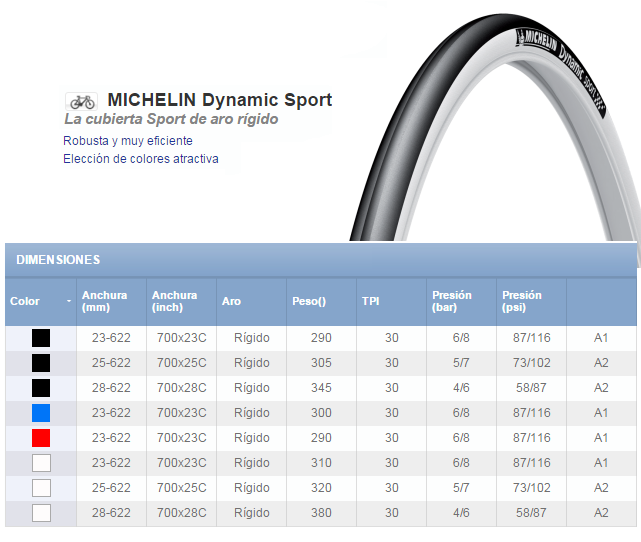The height and width of the screenshot is (542, 641).
Task: Click the road bicycle icon beside the title
Action: (x=81, y=101)
